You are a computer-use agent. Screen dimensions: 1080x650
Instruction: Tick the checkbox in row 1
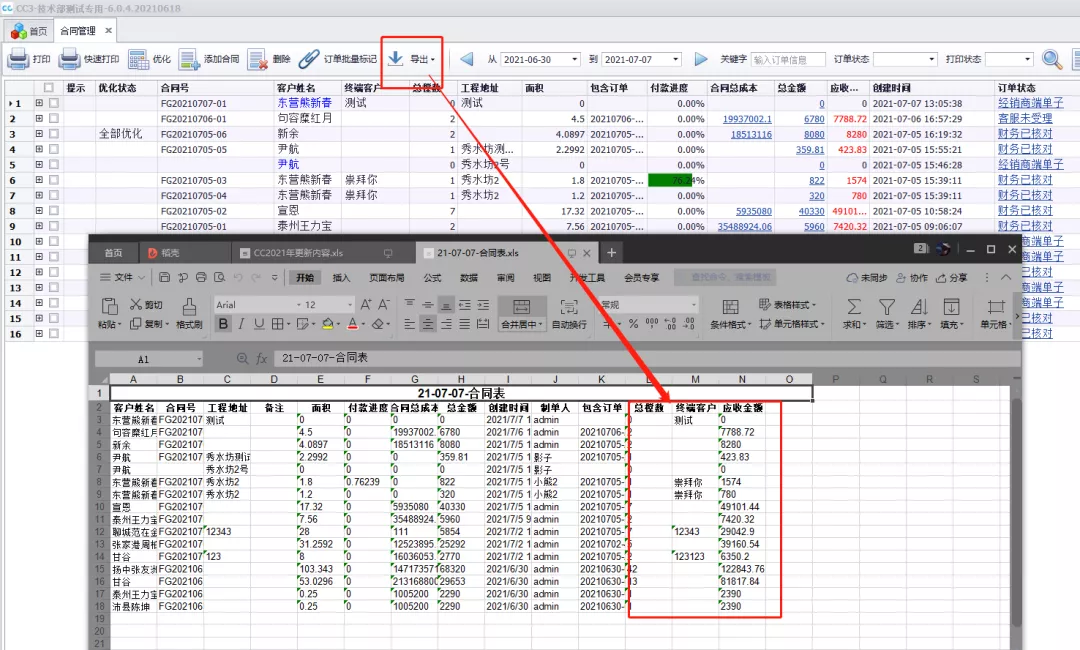[54, 104]
